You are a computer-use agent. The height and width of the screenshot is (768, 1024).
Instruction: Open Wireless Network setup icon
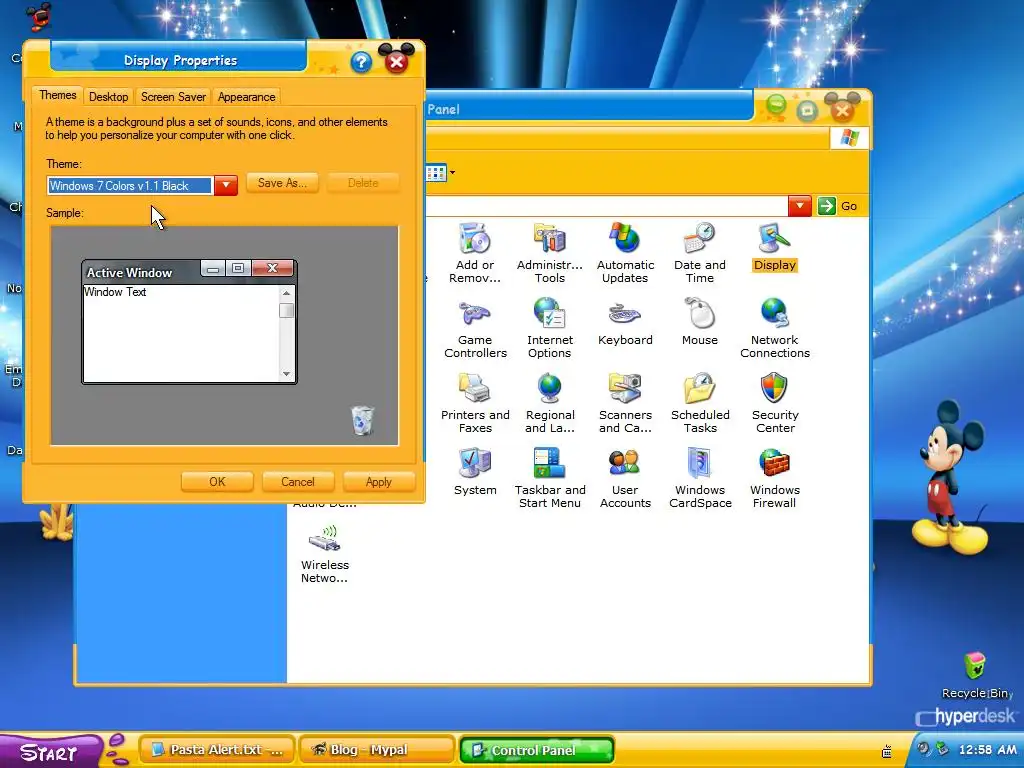325,552
